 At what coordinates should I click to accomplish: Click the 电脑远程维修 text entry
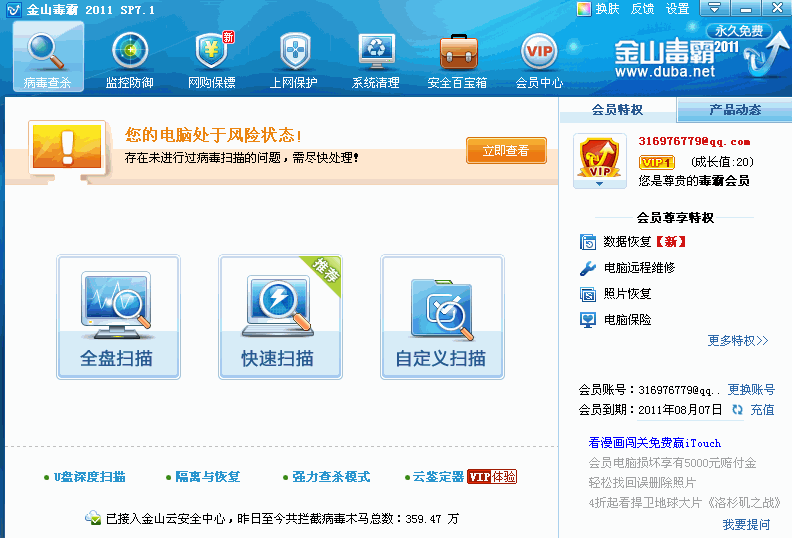point(639,268)
